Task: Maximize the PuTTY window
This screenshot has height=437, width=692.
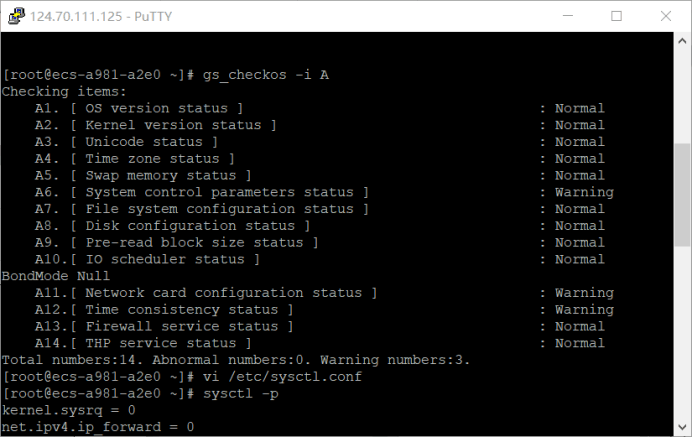Action: tap(617, 16)
